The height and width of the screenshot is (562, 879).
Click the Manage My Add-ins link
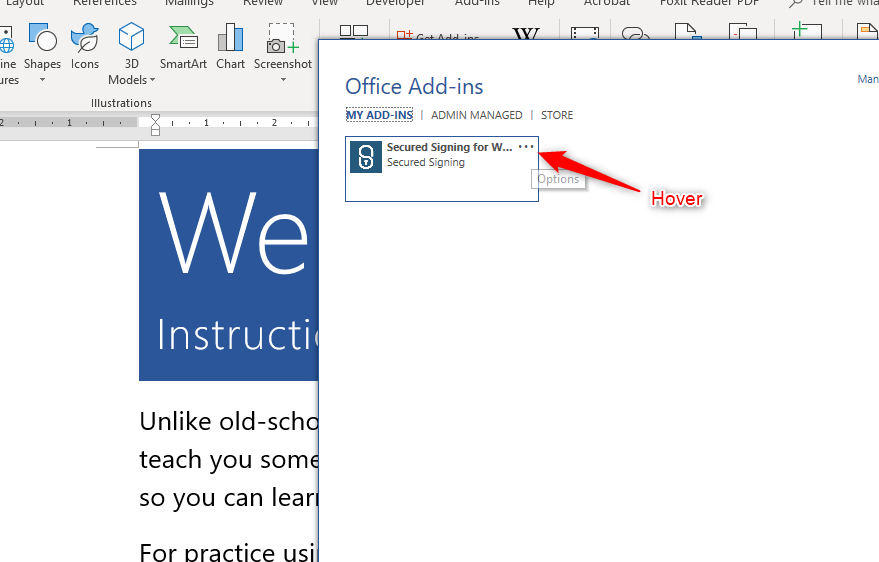click(x=868, y=79)
